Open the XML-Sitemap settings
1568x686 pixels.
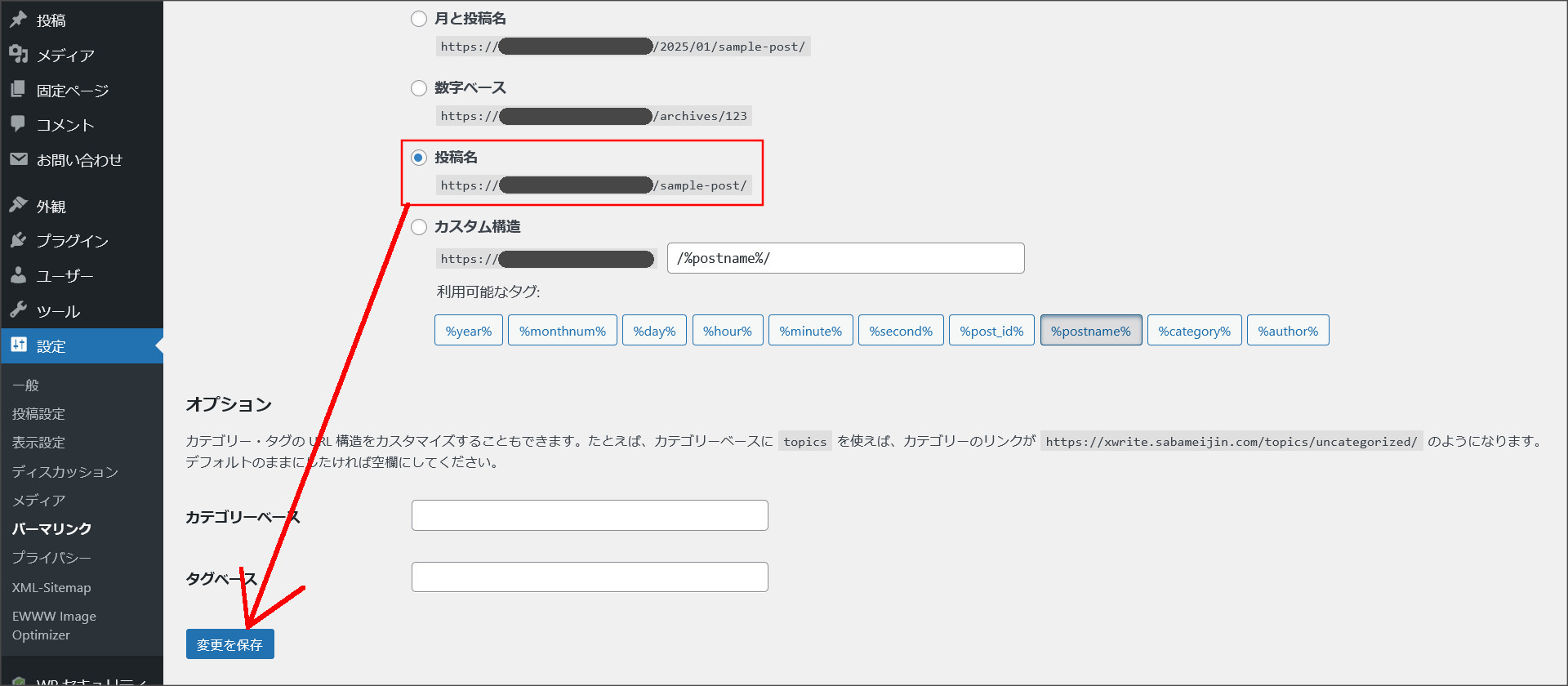click(51, 587)
